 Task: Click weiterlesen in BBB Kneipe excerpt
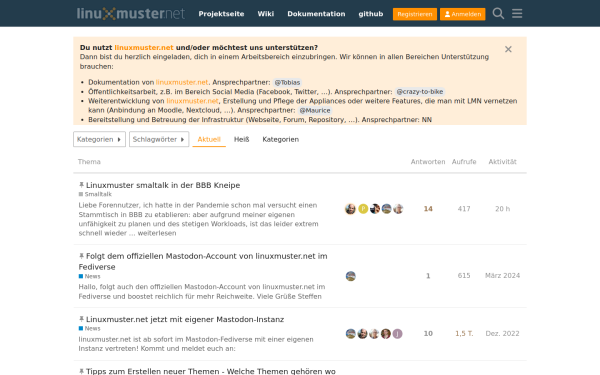pyautogui.click(x=157, y=233)
